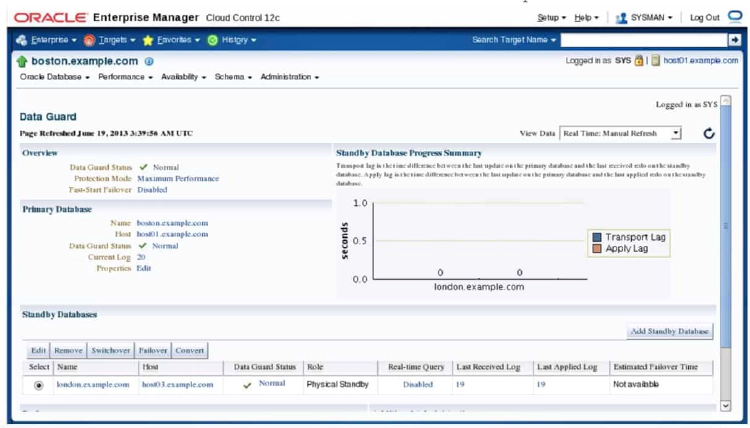The image size is (750, 428).
Task: Open the Availability menu
Action: 184,77
